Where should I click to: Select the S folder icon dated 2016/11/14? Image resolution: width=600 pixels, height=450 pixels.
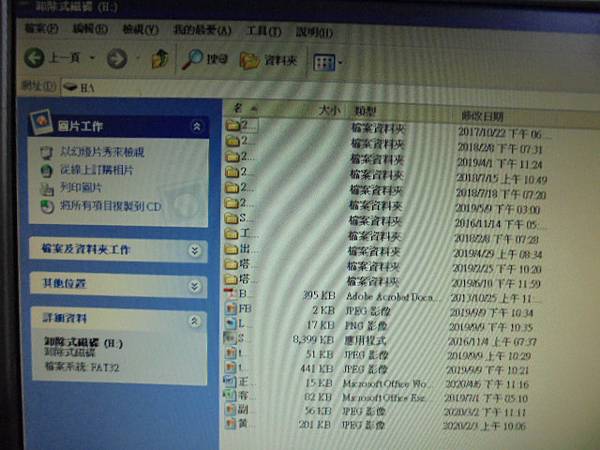click(x=231, y=218)
